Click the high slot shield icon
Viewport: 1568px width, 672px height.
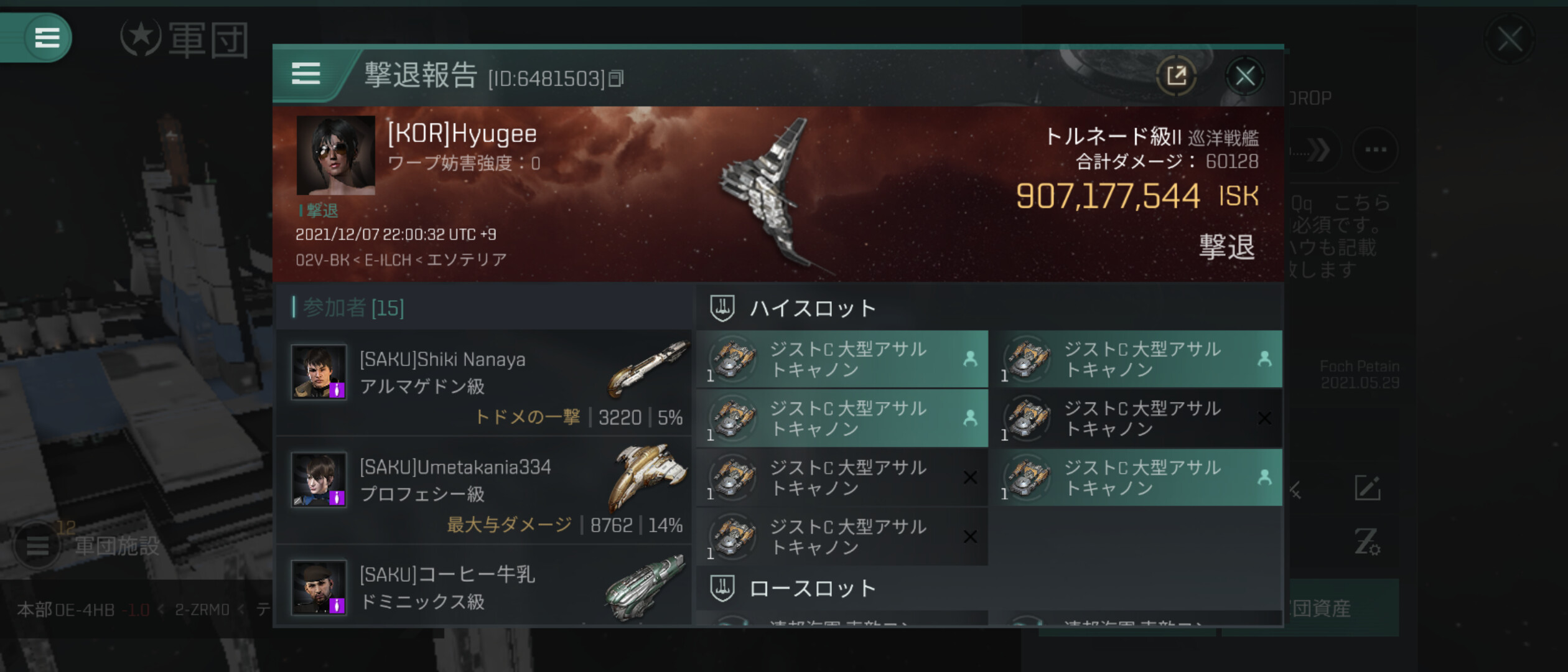722,308
